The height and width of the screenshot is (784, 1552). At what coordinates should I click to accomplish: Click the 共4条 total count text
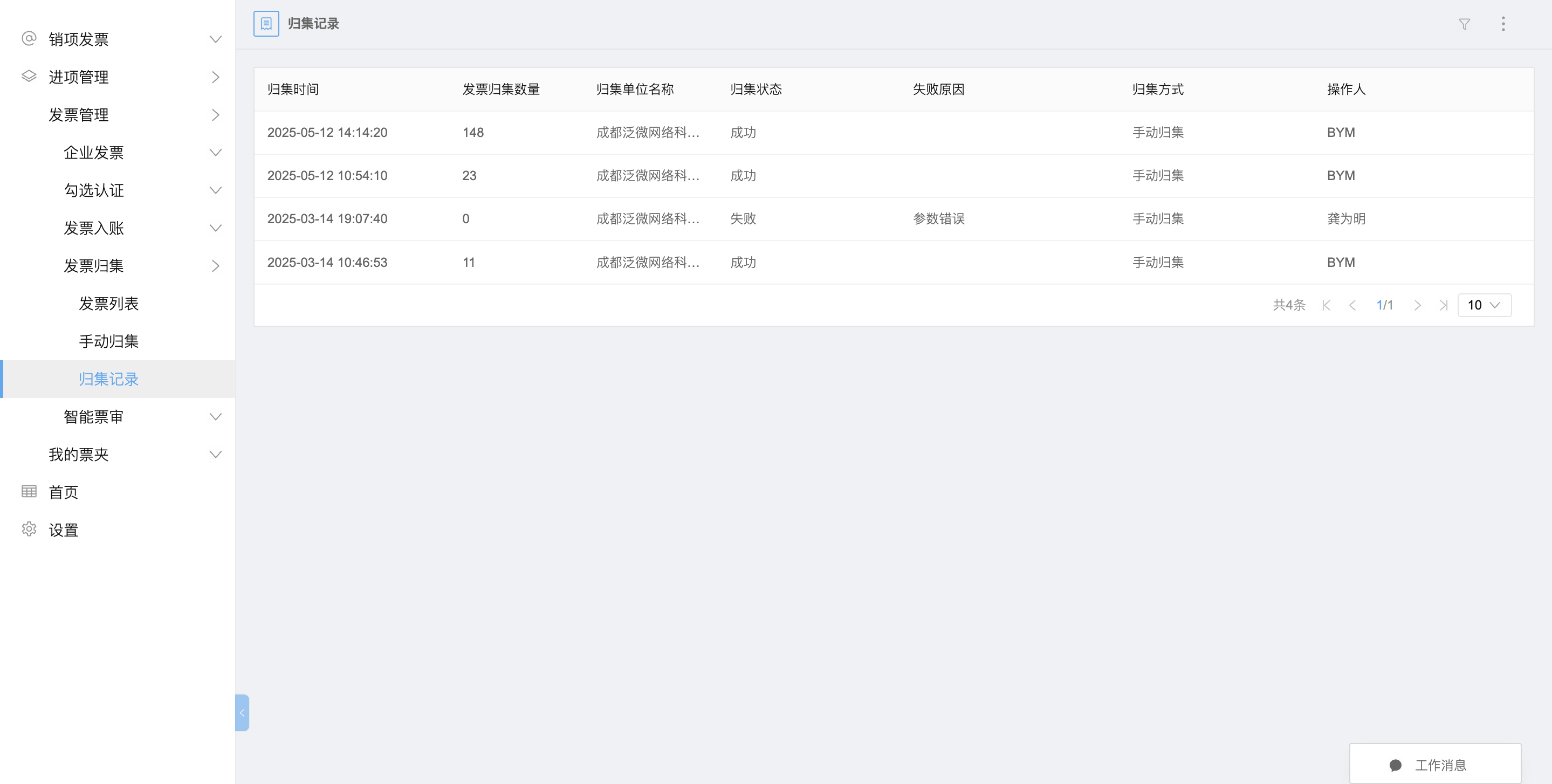coord(1289,305)
